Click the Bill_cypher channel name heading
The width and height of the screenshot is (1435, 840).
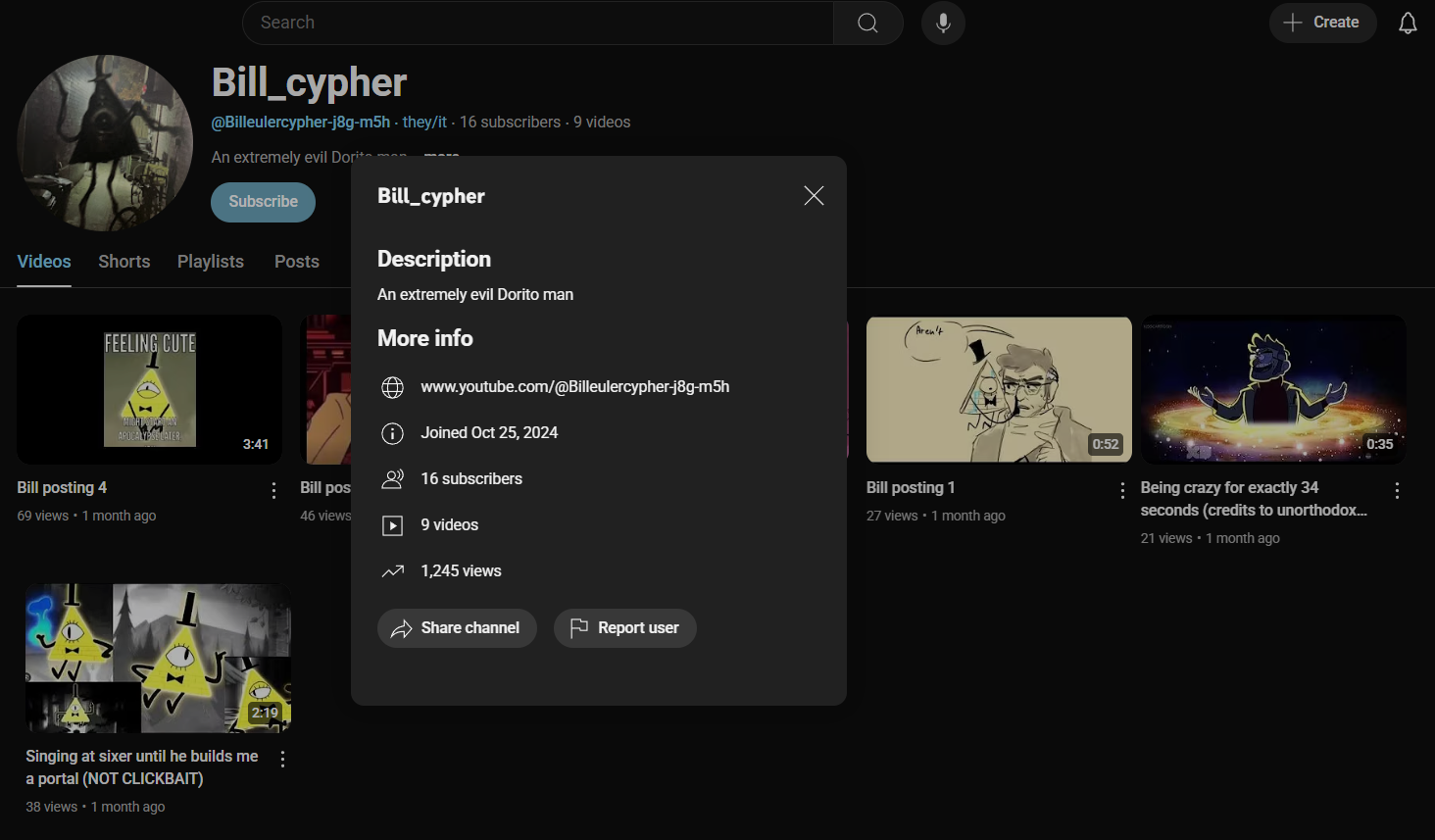(x=309, y=83)
